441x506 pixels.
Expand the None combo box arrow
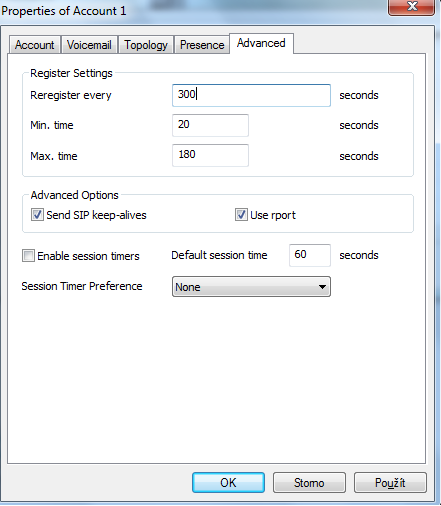tap(322, 287)
